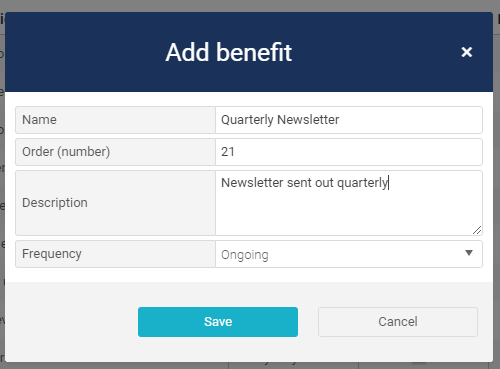500x369 pixels.
Task: Click the Frequency dropdown arrow
Action: coord(469,253)
